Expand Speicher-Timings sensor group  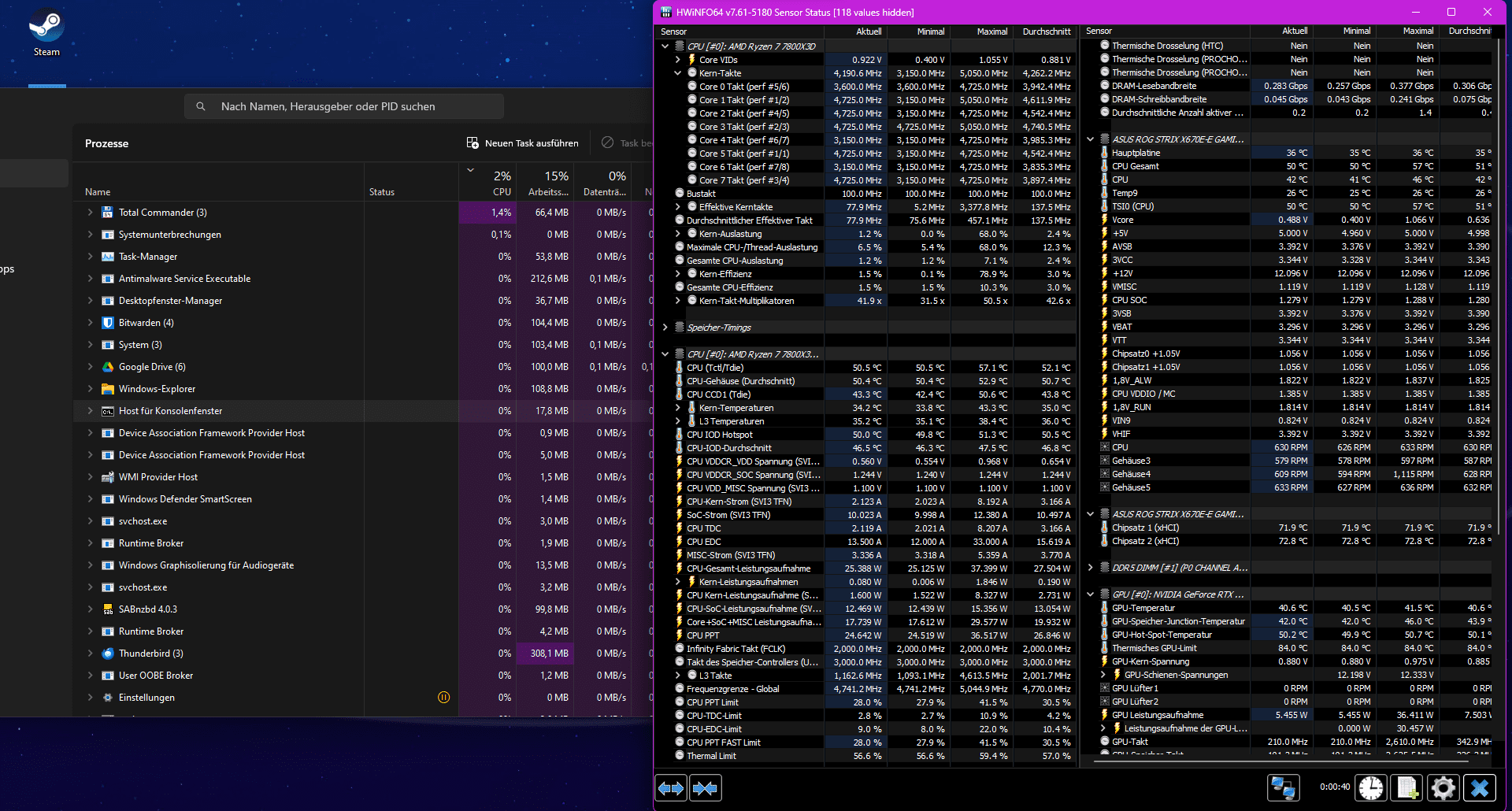pyautogui.click(x=665, y=328)
